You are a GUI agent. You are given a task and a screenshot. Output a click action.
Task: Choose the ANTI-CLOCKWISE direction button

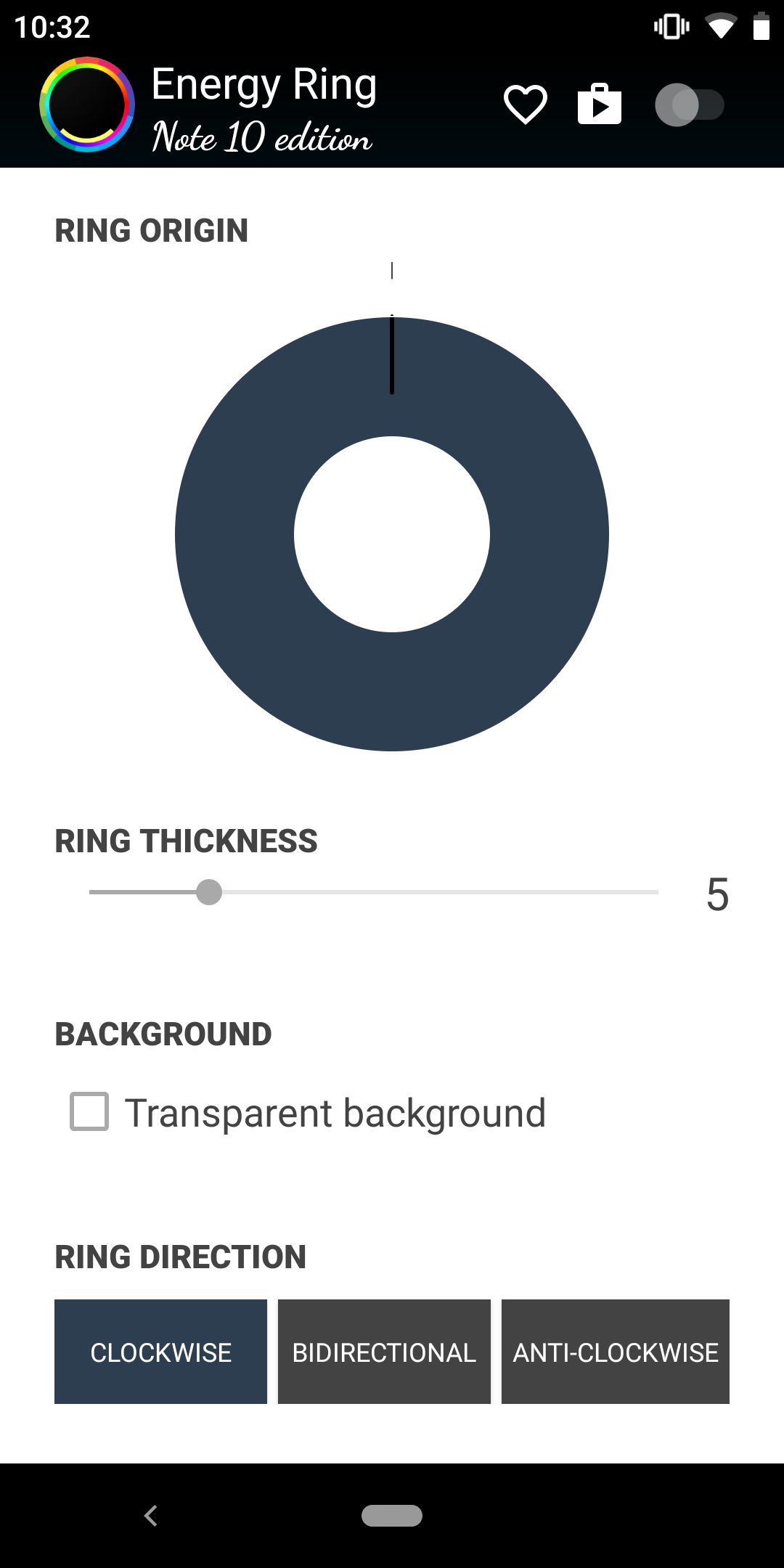[x=616, y=1352]
